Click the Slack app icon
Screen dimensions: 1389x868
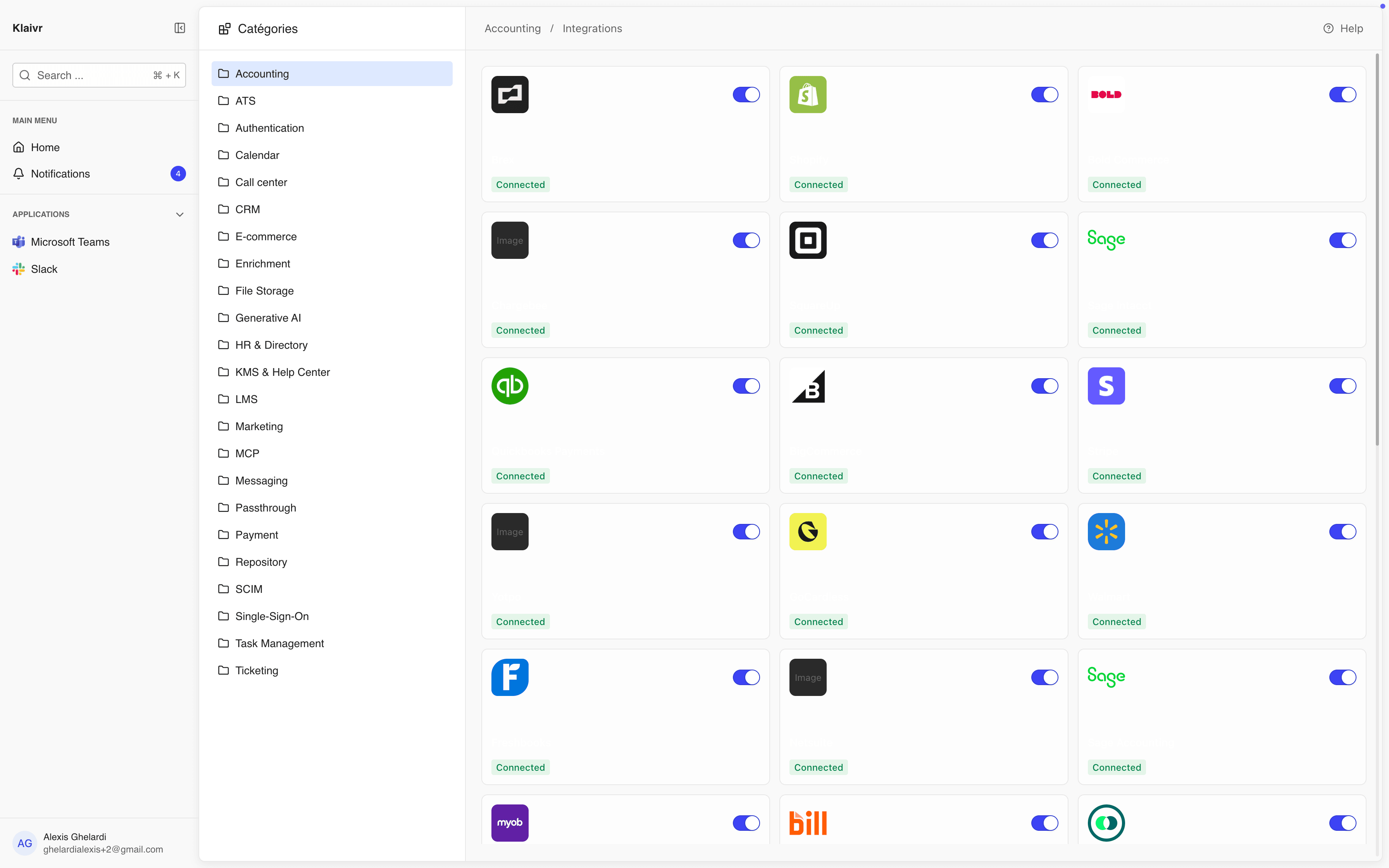(19, 269)
